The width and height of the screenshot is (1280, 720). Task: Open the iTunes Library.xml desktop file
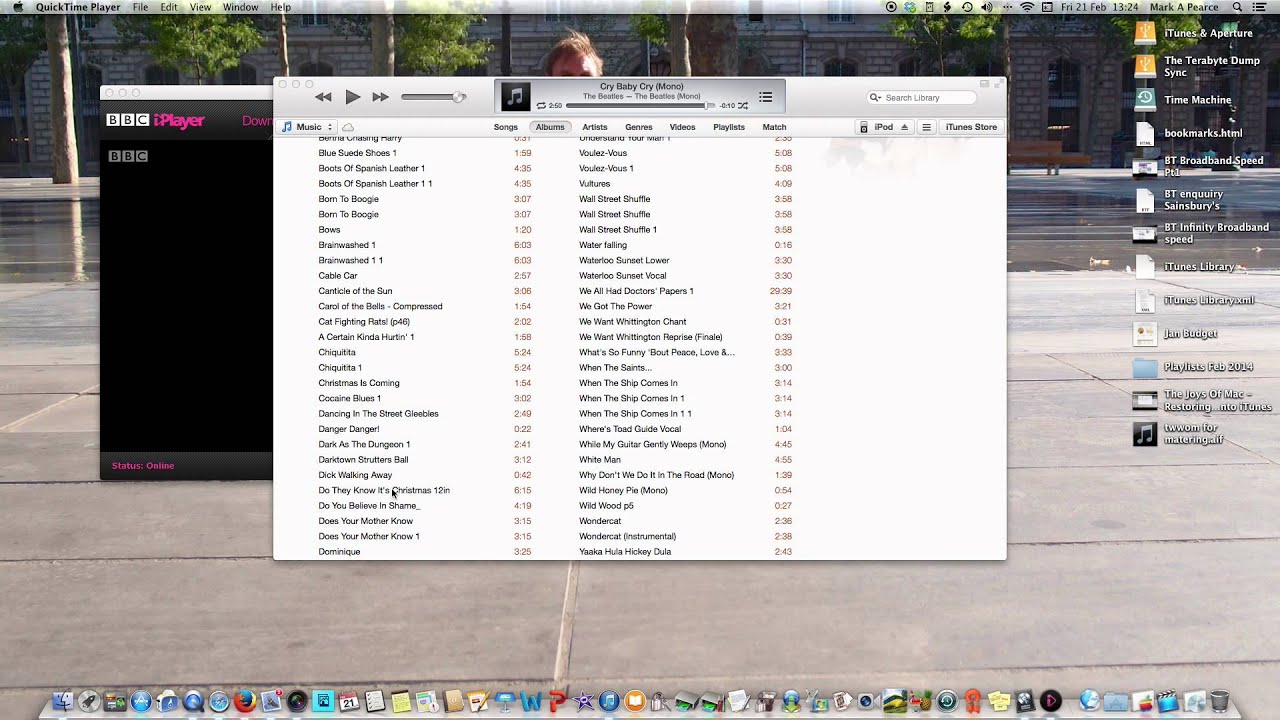(1145, 300)
